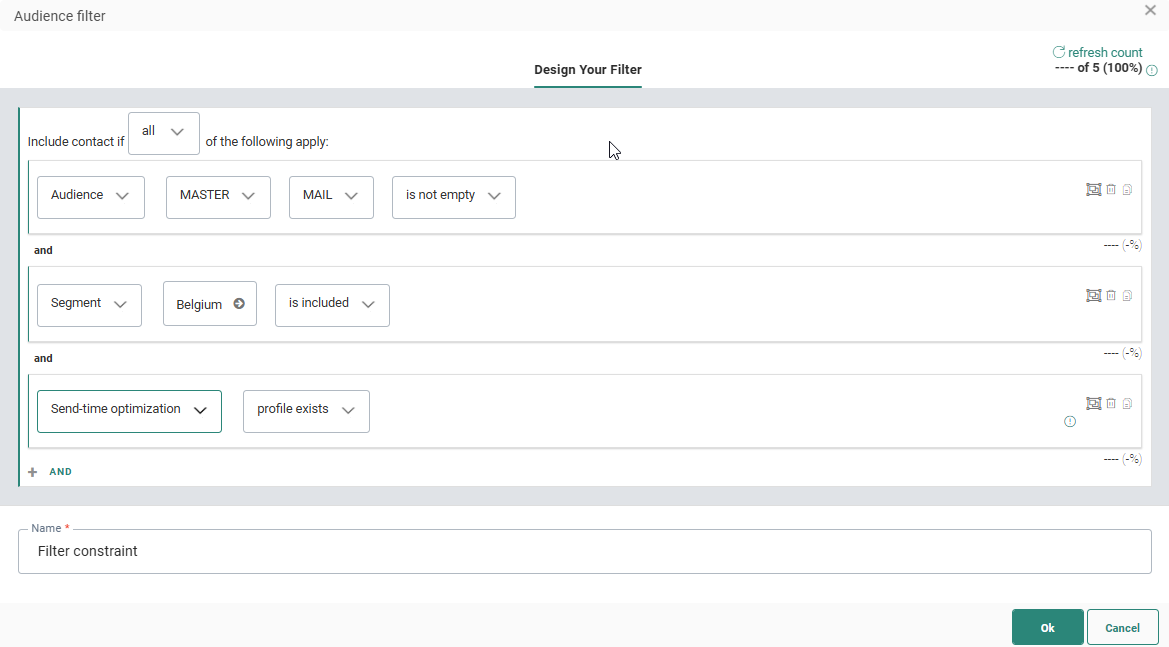Duplicate the Send-time optimization constraint row

(1128, 403)
